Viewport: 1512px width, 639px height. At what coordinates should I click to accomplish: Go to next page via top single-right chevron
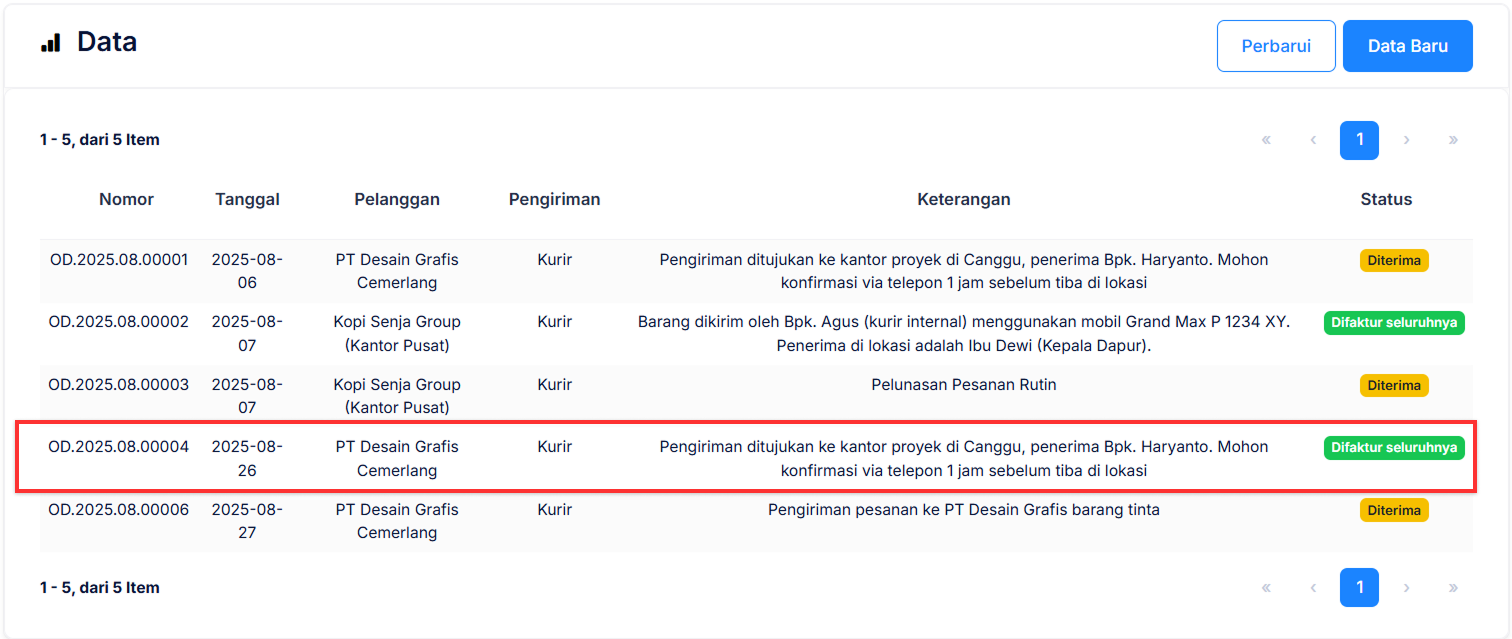click(x=1406, y=140)
